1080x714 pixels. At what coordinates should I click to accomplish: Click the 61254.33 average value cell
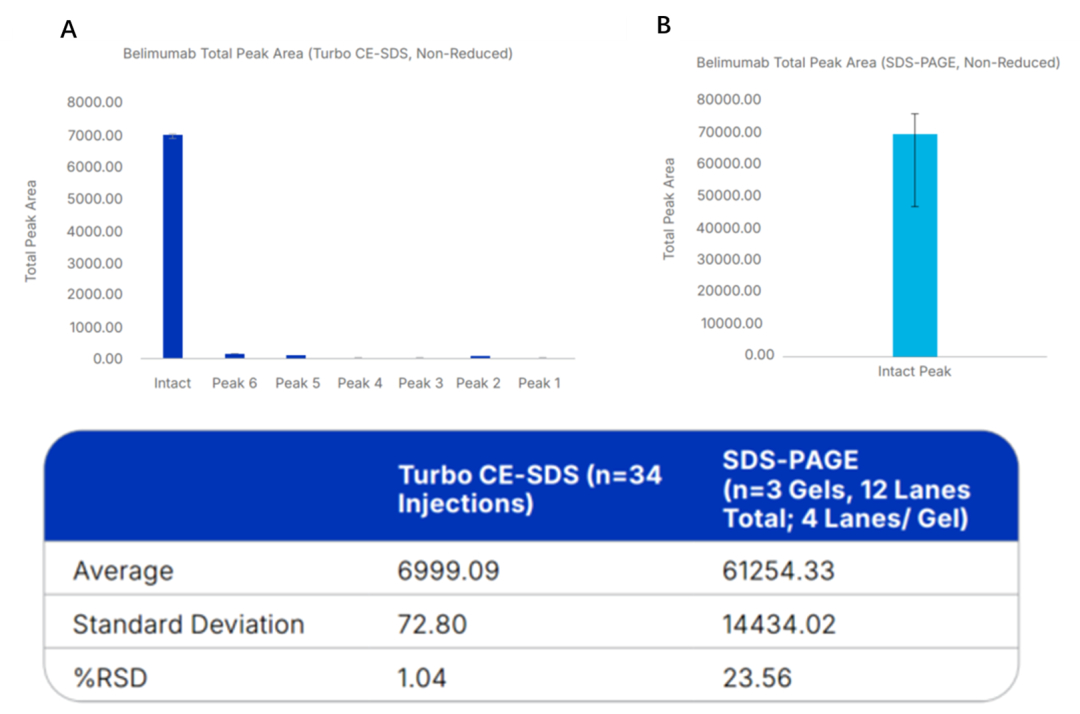coord(778,571)
